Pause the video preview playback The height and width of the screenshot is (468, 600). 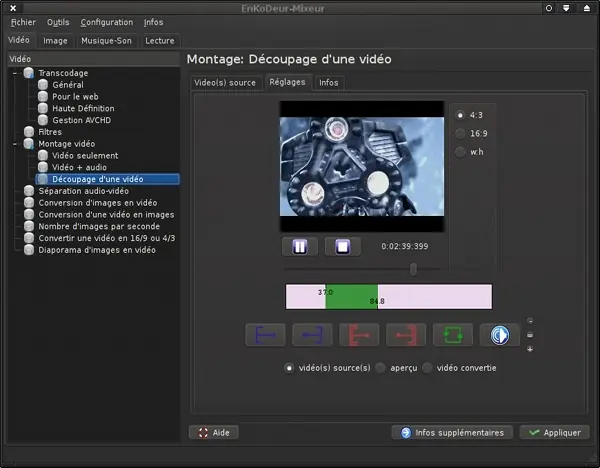299,246
